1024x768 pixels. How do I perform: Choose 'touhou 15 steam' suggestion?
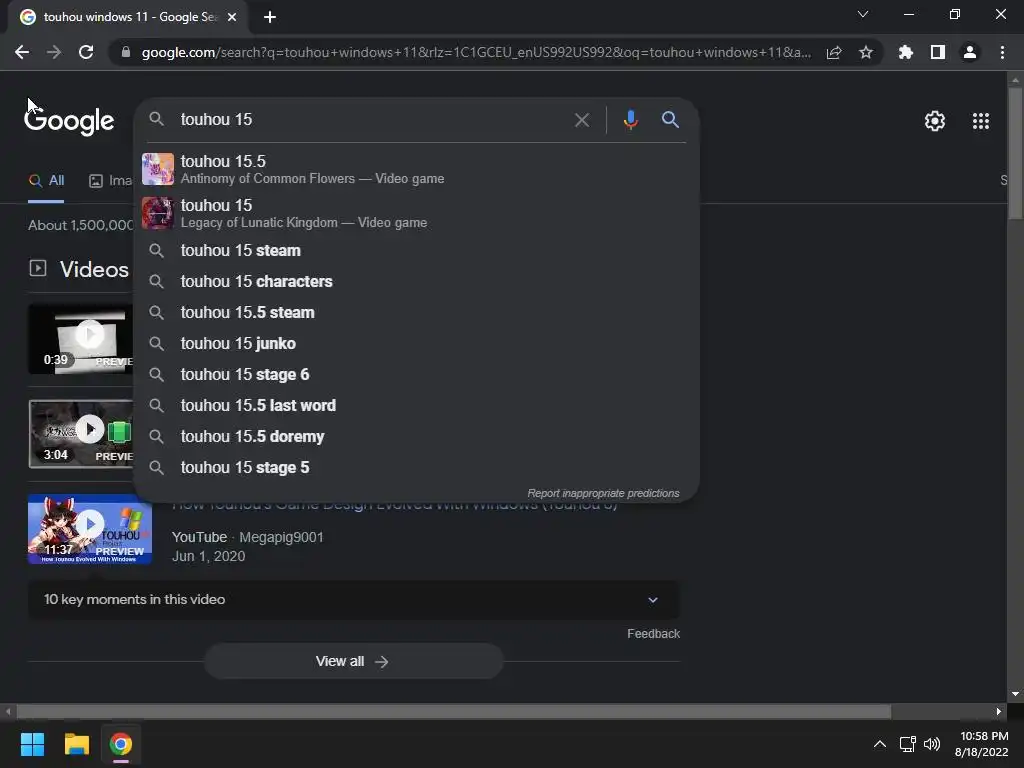[417, 250]
